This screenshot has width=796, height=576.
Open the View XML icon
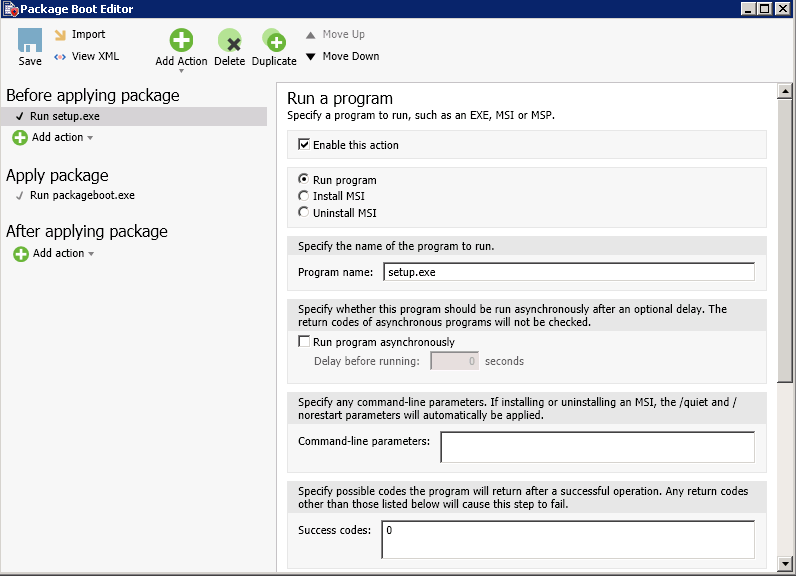click(x=61, y=56)
